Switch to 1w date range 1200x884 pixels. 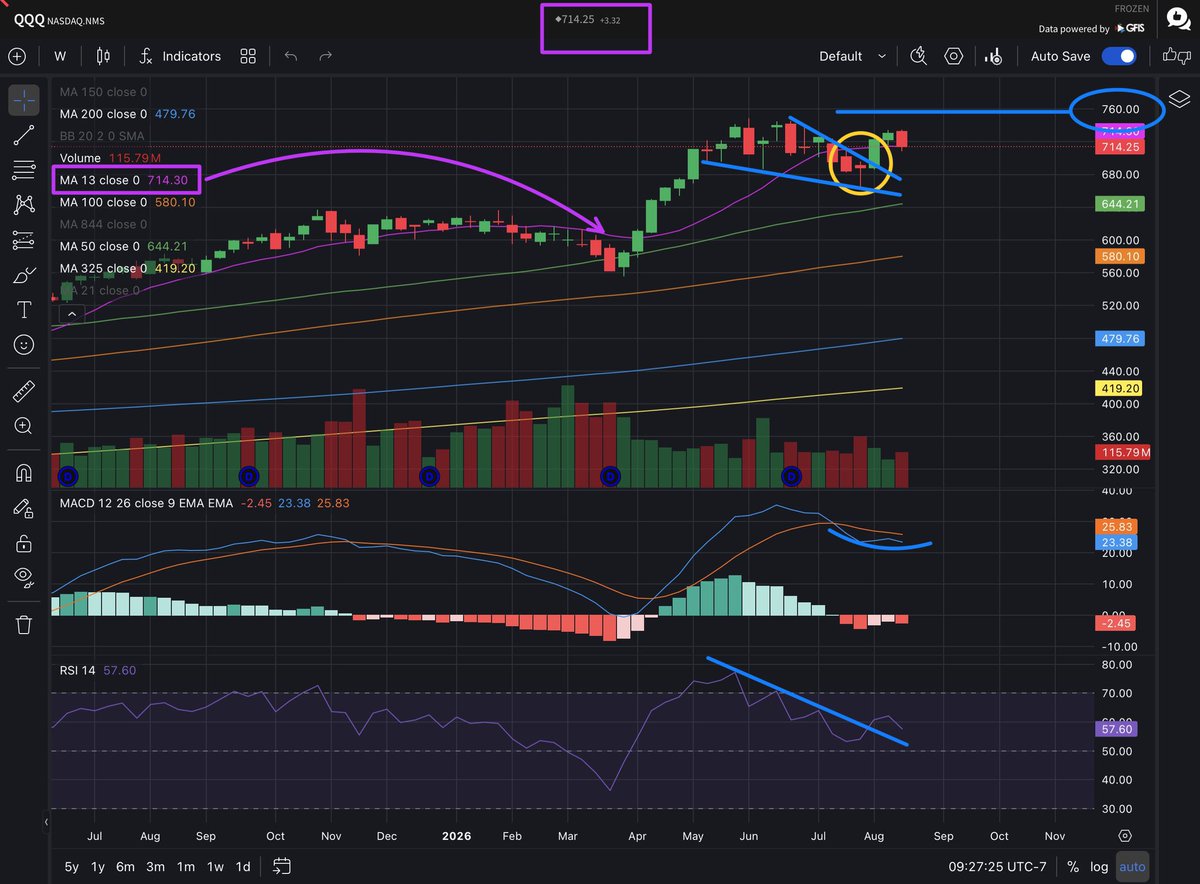215,866
